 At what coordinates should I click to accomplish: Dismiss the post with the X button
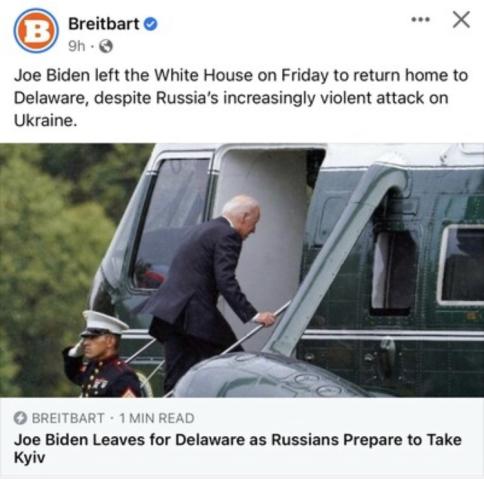(x=461, y=19)
